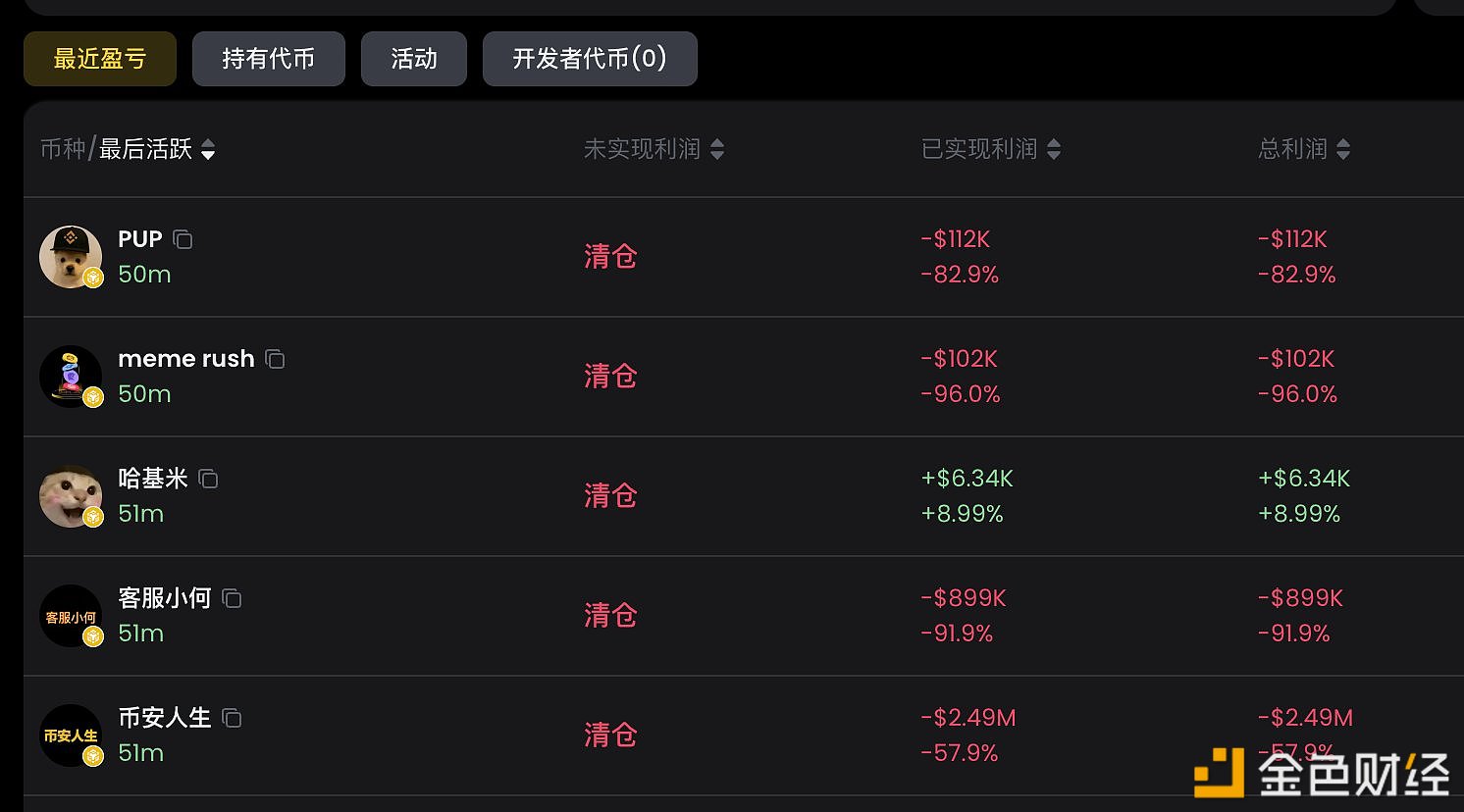The image size is (1464, 812).
Task: Sort the 总利润 column
Action: tap(1343, 149)
